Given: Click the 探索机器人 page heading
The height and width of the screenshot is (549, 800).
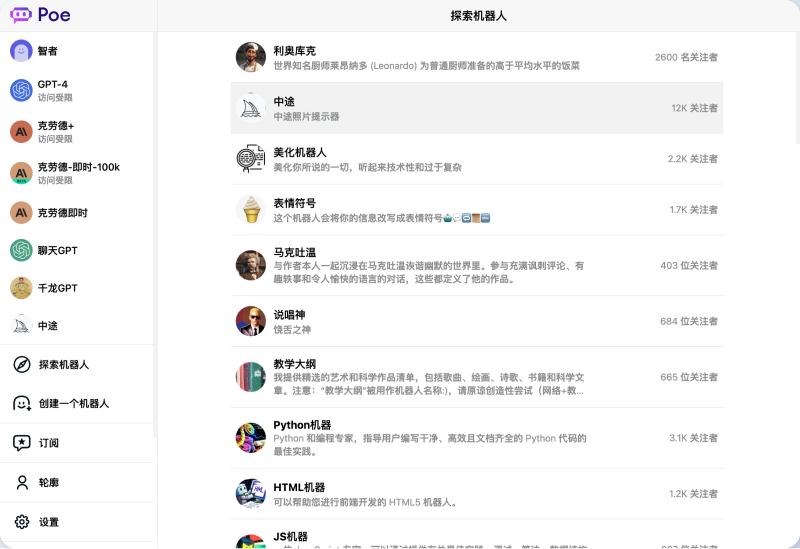Looking at the screenshot, I should (x=479, y=16).
